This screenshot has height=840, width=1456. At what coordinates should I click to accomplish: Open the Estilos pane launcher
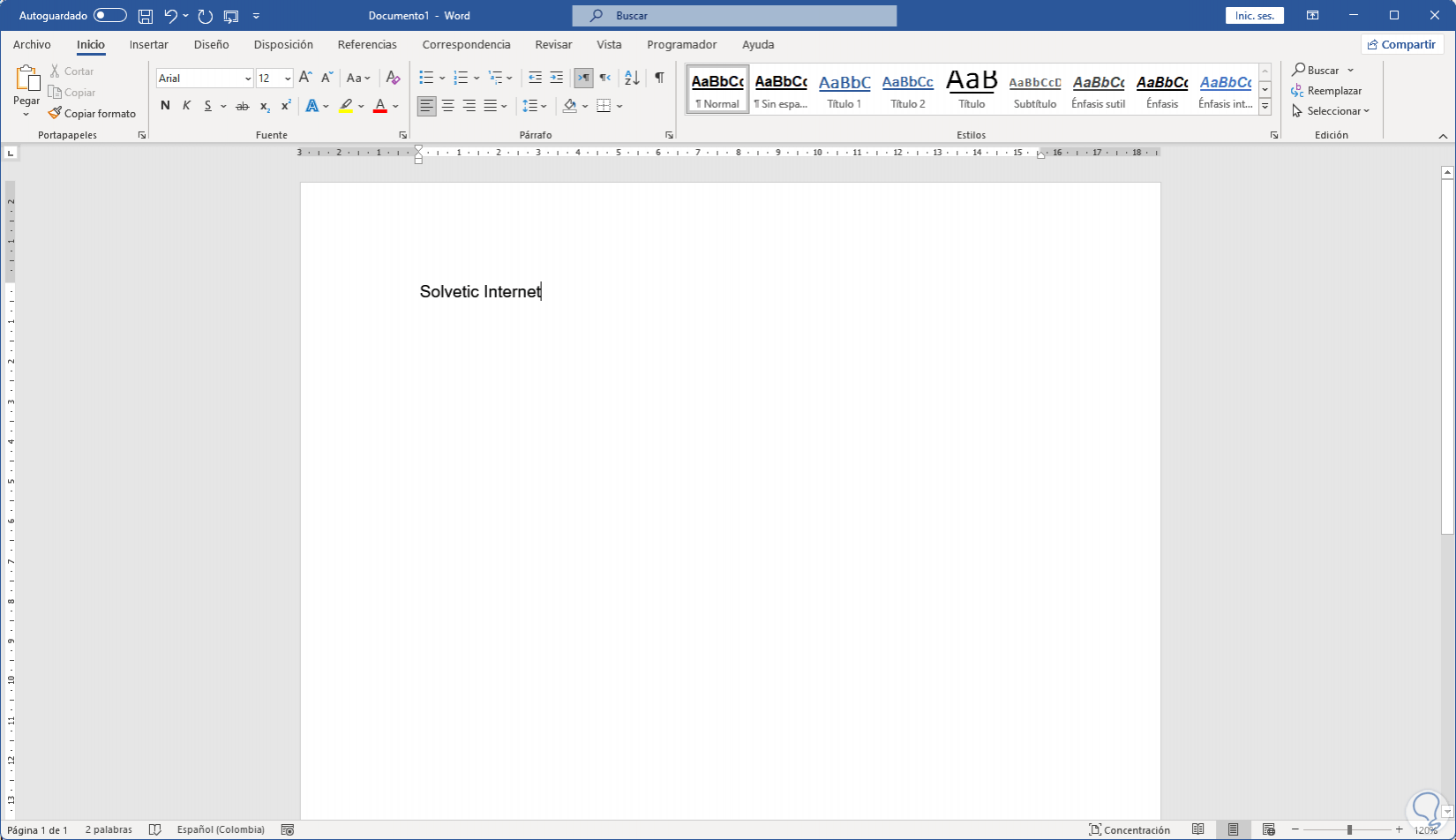coord(1274,135)
